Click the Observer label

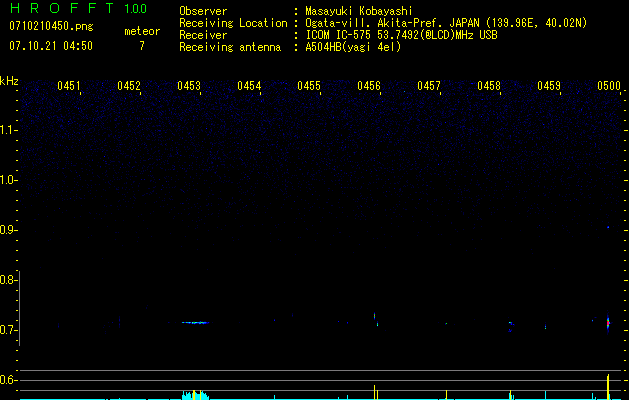pos(203,11)
